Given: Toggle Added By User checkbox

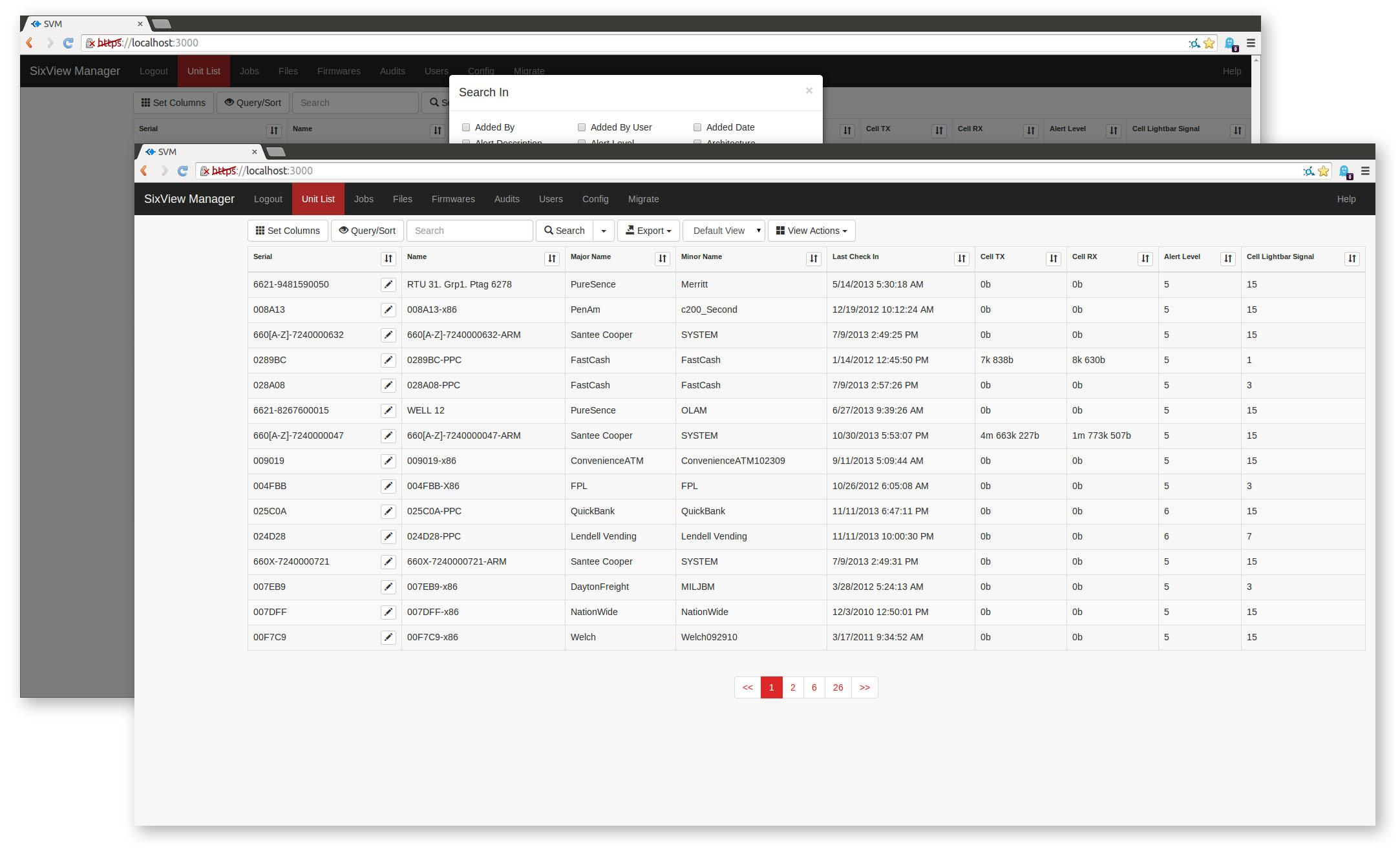Looking at the screenshot, I should pos(581,127).
